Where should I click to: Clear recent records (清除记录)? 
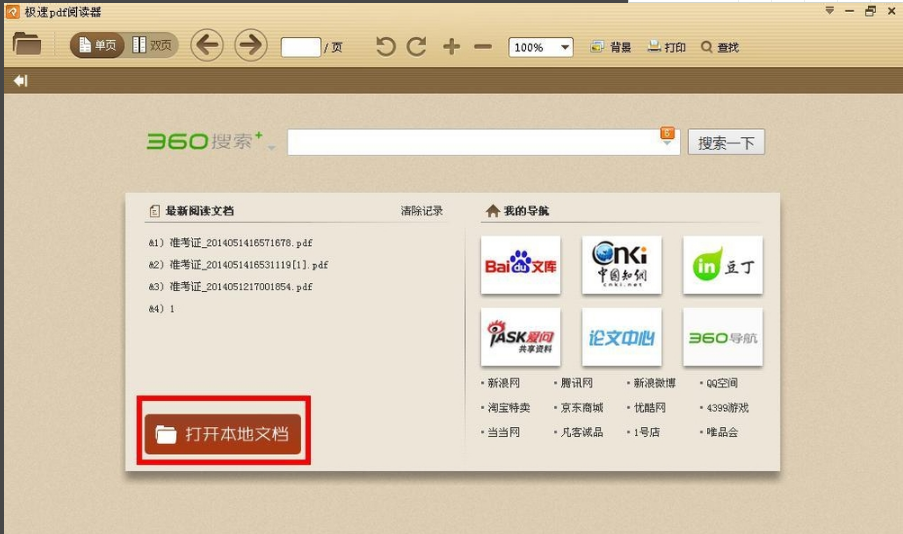tap(422, 211)
